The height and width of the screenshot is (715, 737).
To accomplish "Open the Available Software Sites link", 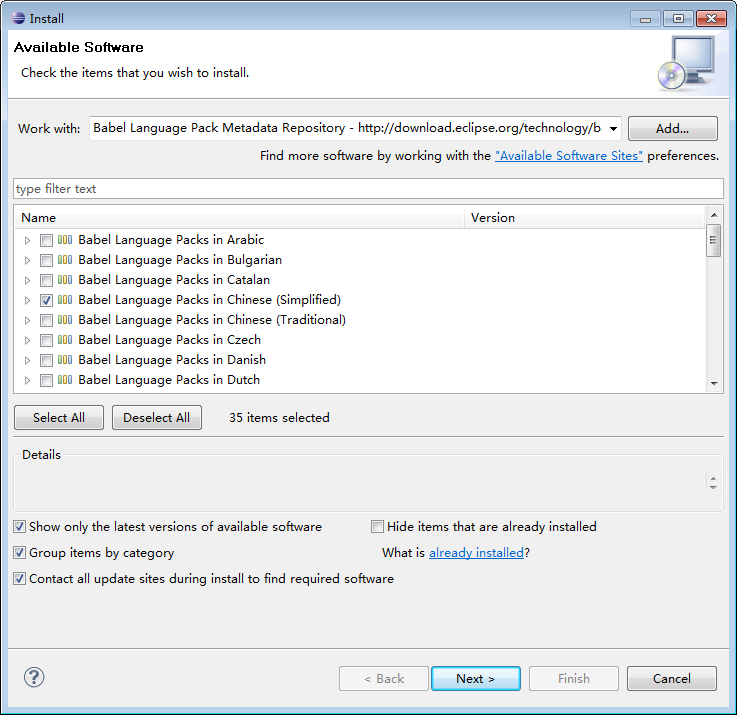I will (x=569, y=156).
